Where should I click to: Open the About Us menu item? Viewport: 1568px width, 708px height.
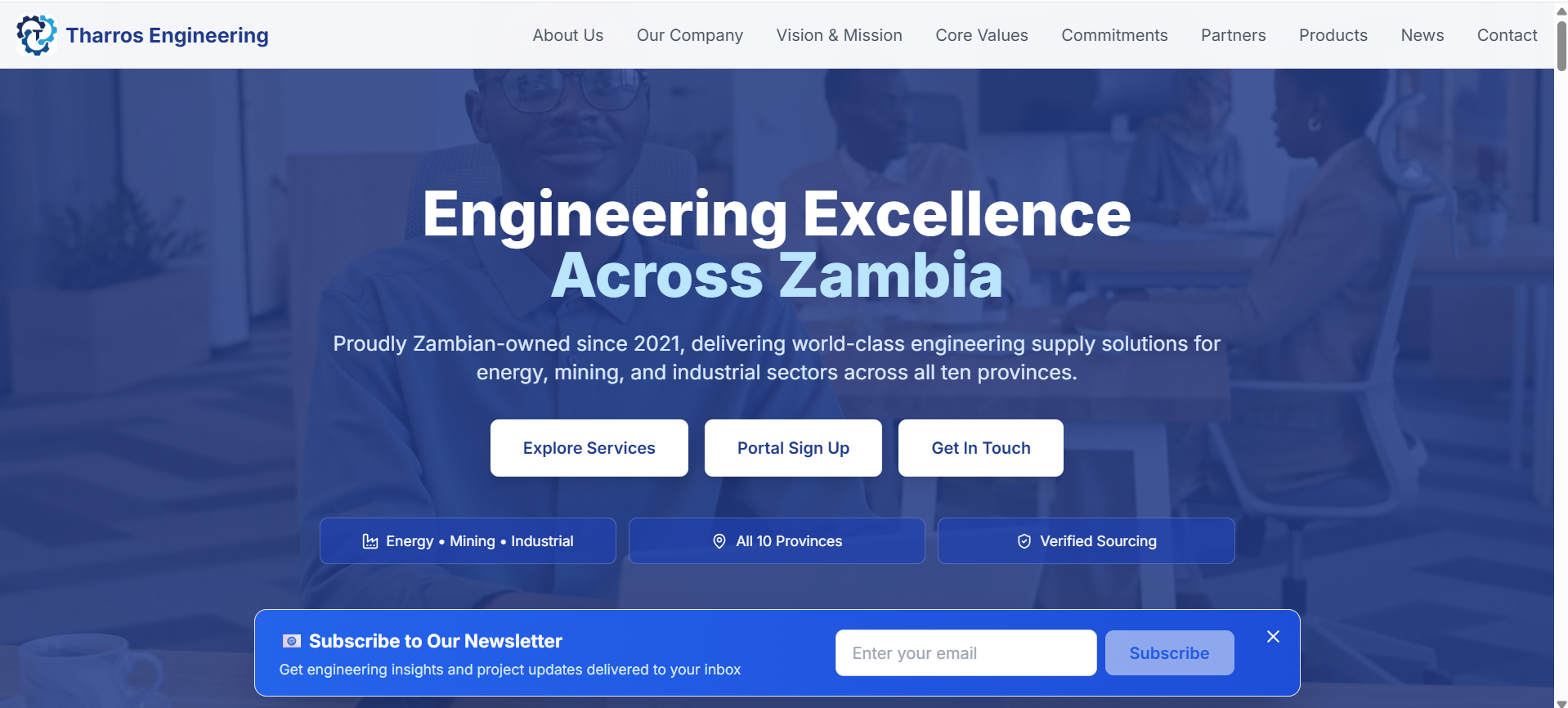pyautogui.click(x=567, y=35)
